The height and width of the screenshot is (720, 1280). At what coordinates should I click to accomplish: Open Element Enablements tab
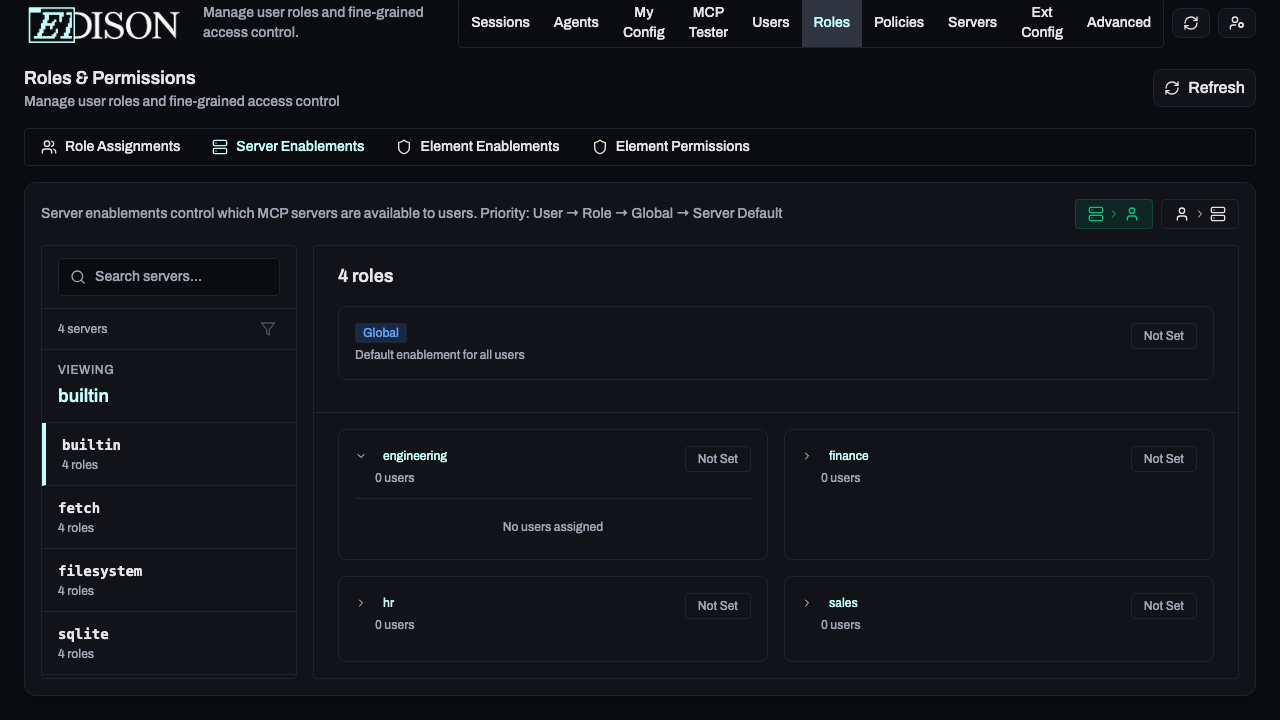478,146
